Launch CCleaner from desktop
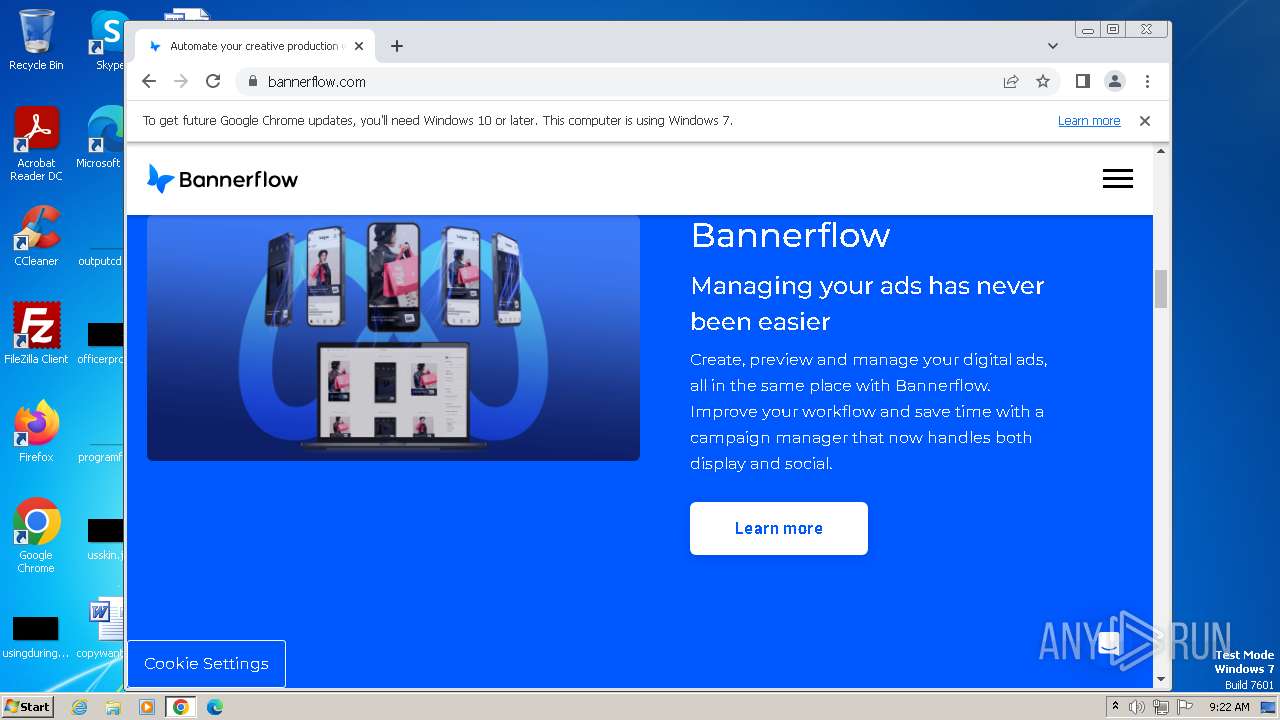The width and height of the screenshot is (1280, 720). point(36,236)
